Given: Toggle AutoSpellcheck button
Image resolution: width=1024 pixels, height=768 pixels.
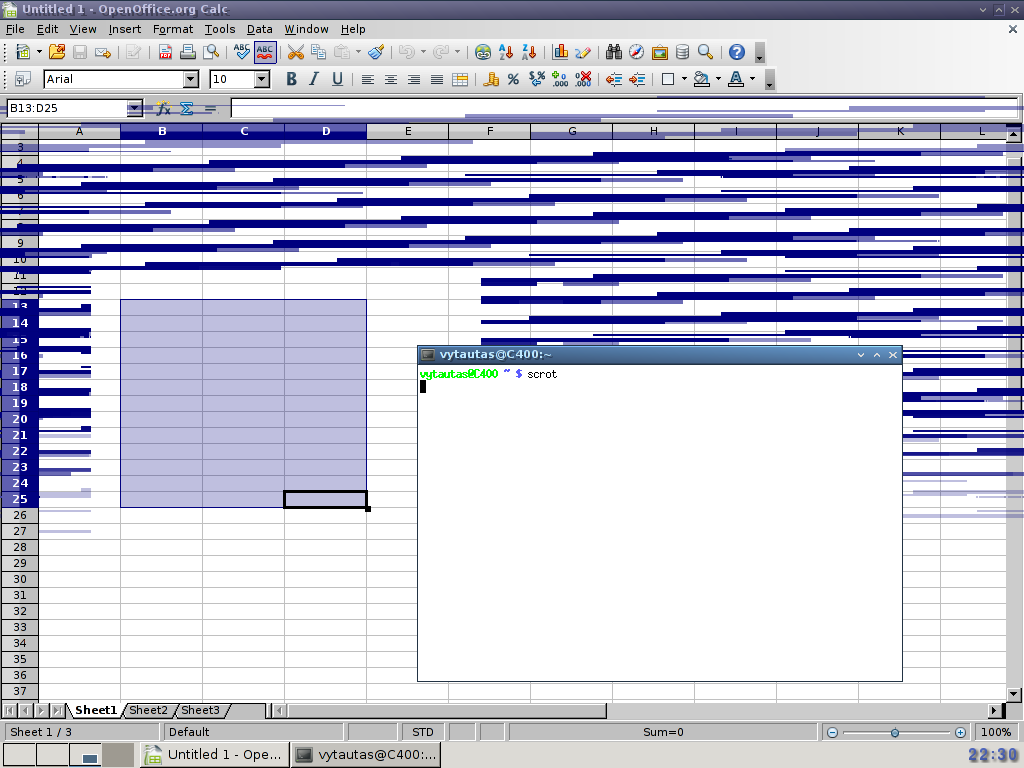Looking at the screenshot, I should 265,52.
